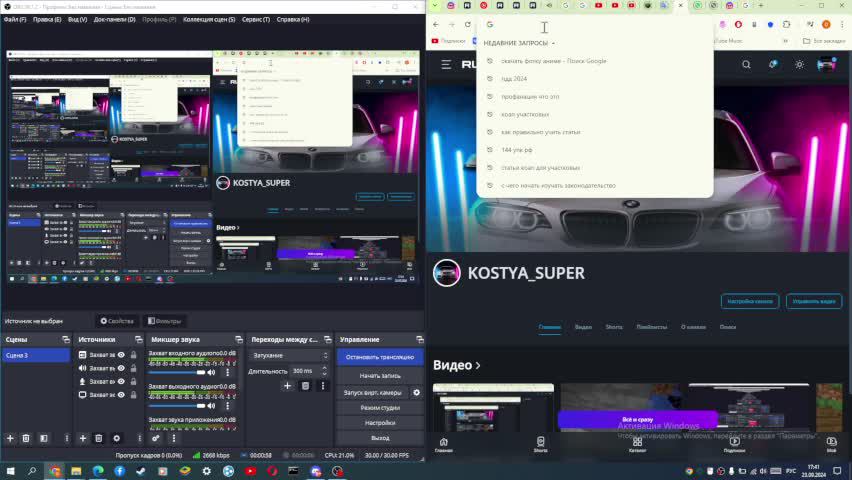
Task: Remove the selected source with the trash icon
Action: click(x=98, y=438)
